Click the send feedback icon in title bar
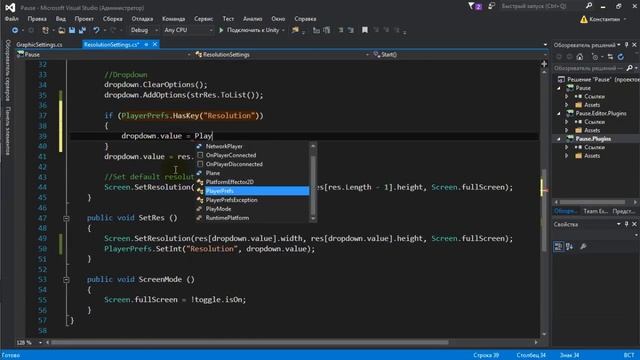Viewport: 640px width, 360px height. (x=491, y=6)
